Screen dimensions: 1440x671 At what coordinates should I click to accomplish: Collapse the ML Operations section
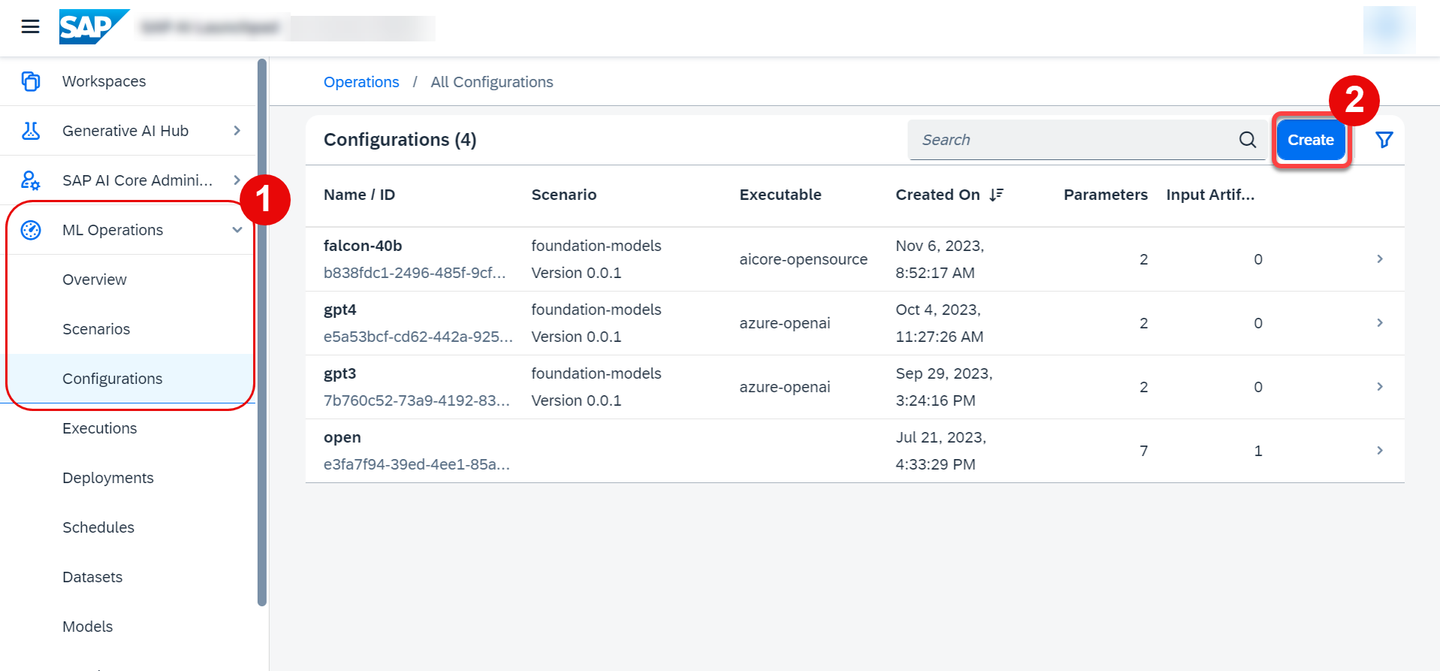coord(237,230)
